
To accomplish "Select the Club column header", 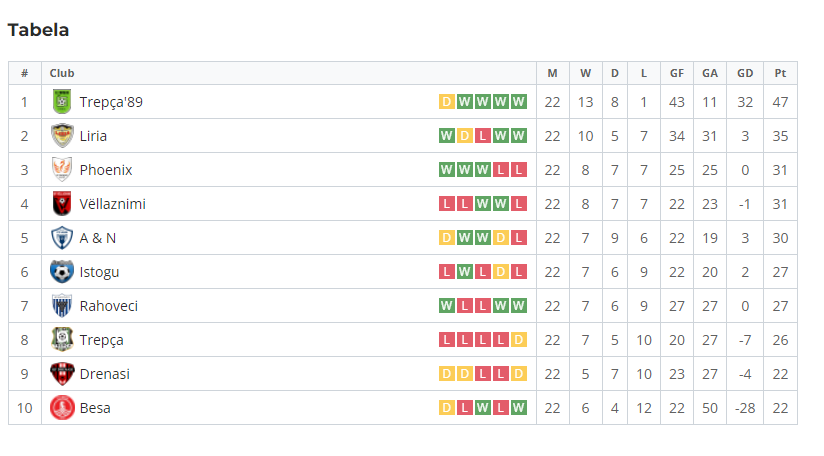I will (62, 74).
